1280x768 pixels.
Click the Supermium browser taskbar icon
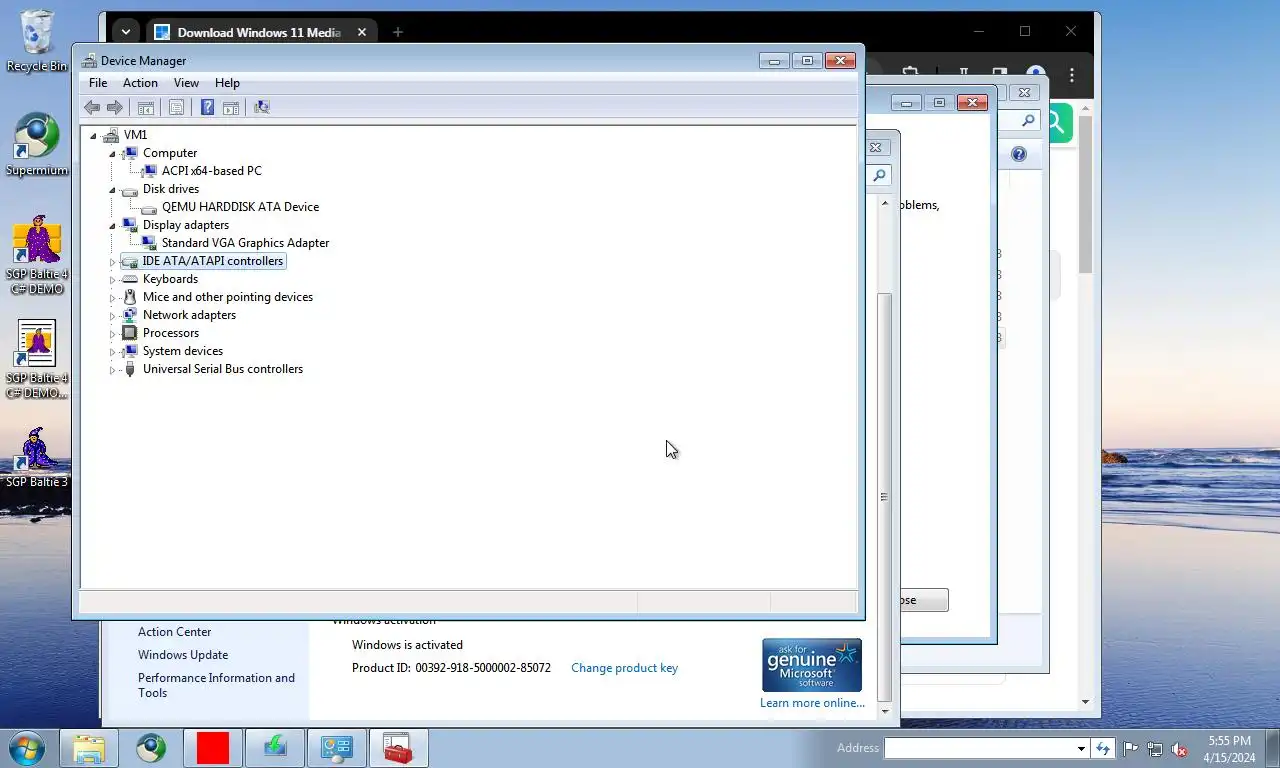(x=151, y=748)
